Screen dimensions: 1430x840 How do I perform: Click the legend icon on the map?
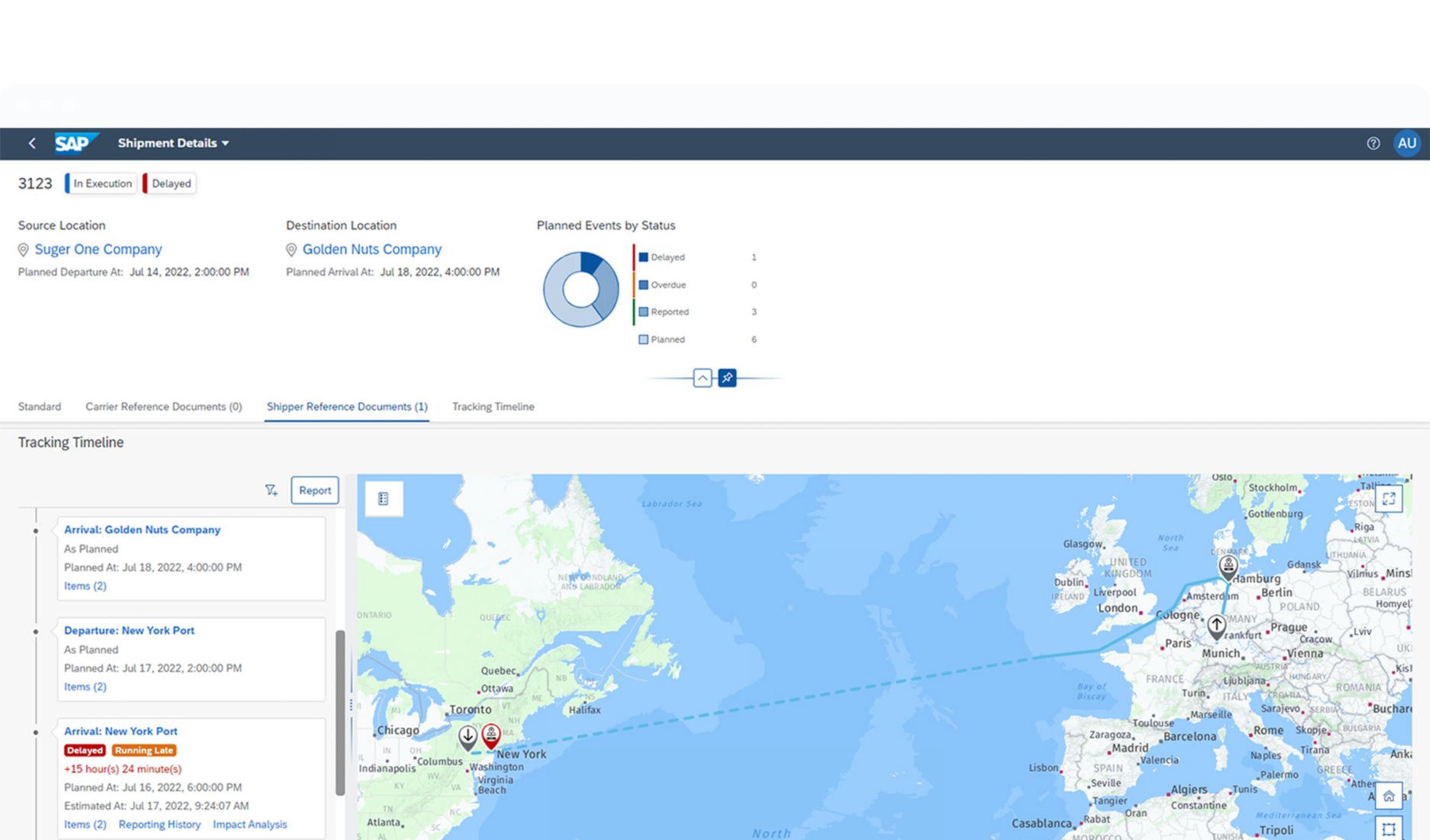coord(383,497)
